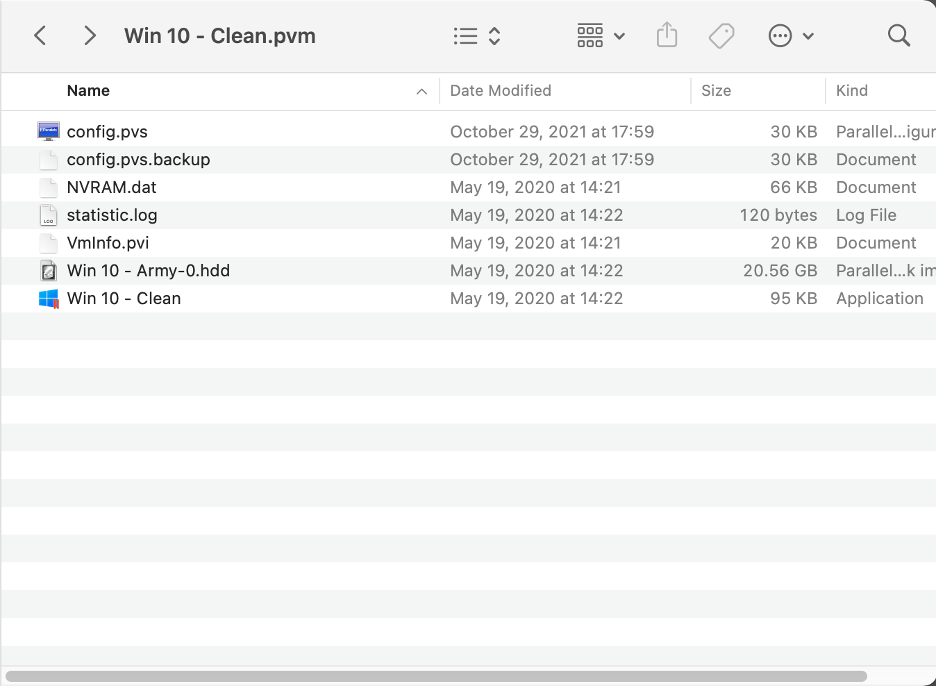936x686 pixels.
Task: Click the horizontal scrollbar at bottom
Action: click(436, 676)
